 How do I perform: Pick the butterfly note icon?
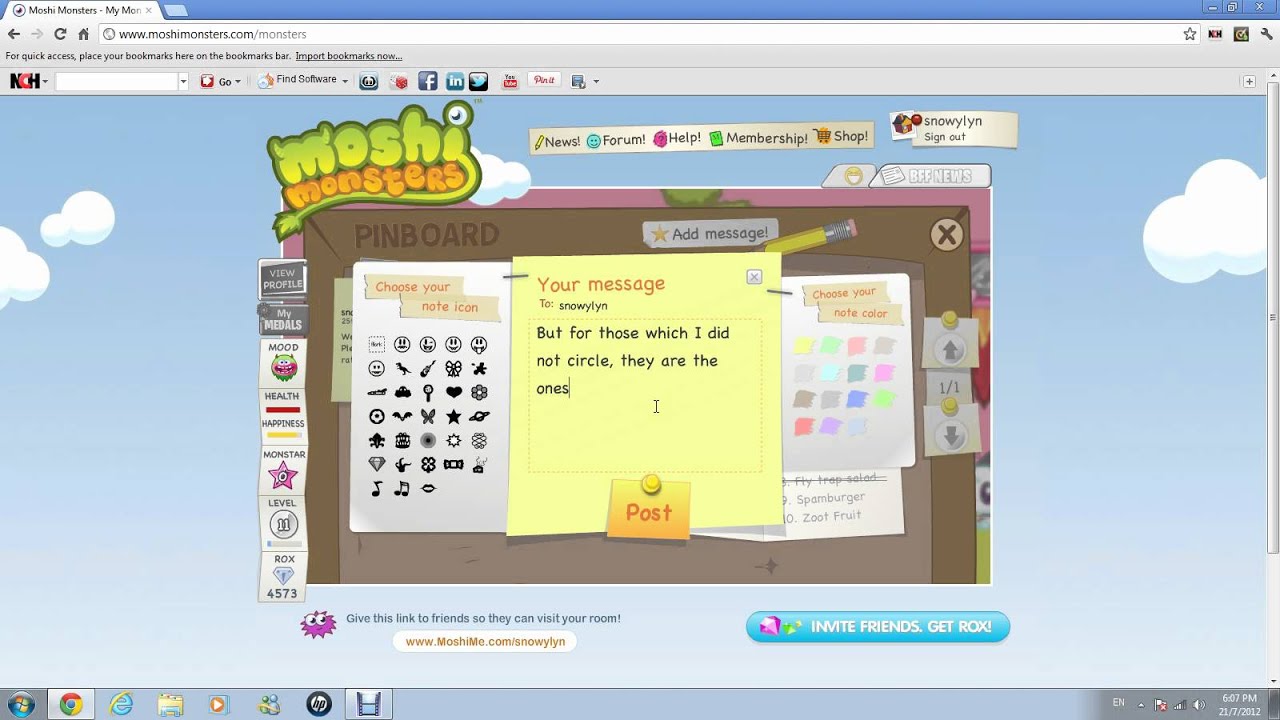(x=428, y=416)
